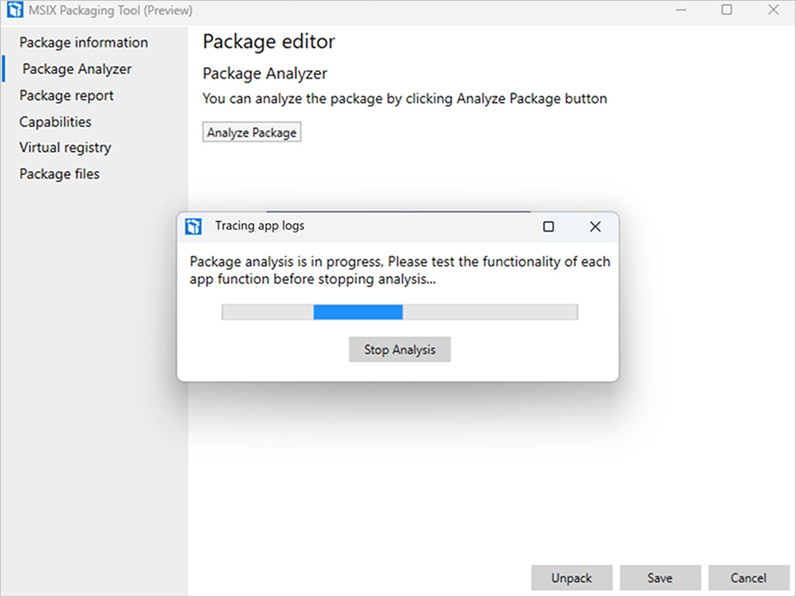Close the Tracing app logs dialog
The width and height of the screenshot is (796, 597).
[595, 226]
